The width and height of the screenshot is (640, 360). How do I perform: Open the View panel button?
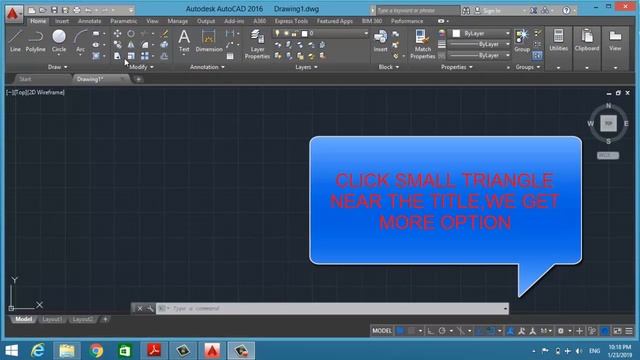(615, 41)
